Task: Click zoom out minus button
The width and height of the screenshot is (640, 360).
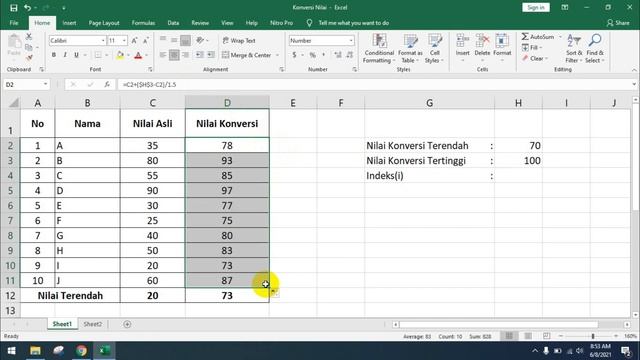Action: (561, 336)
